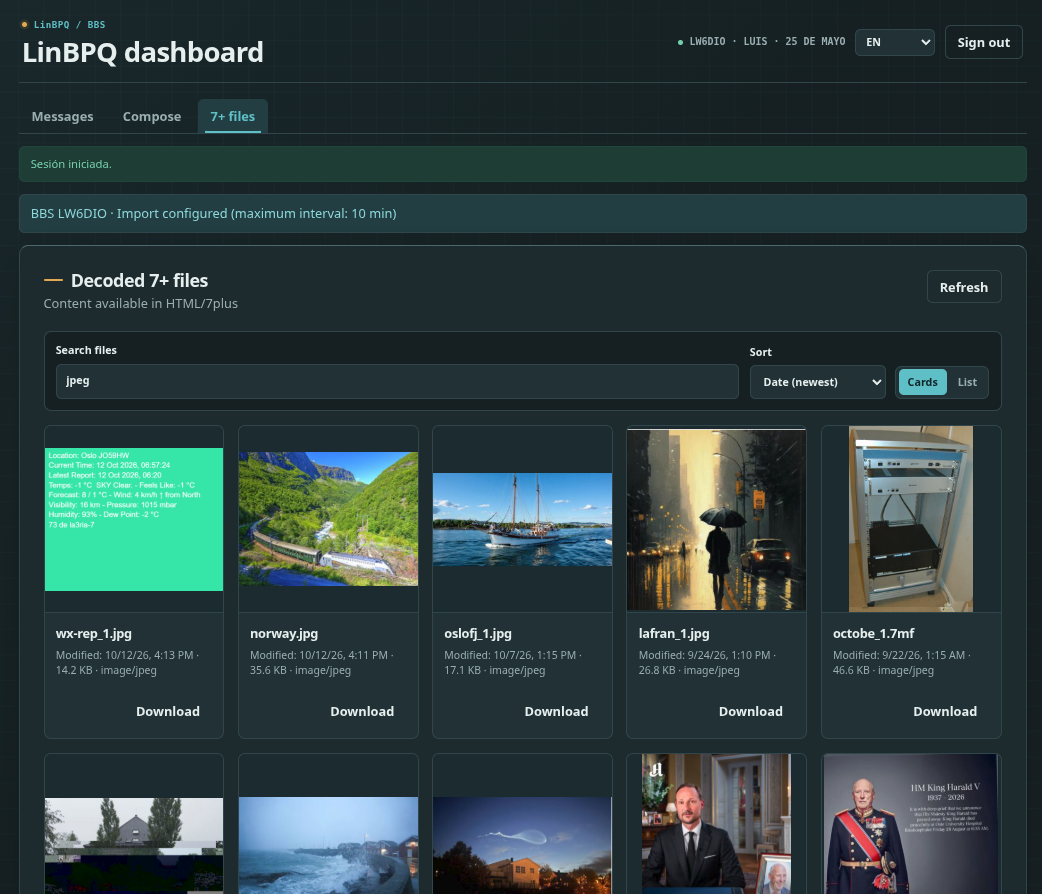Download norway.jpg

[x=362, y=711]
